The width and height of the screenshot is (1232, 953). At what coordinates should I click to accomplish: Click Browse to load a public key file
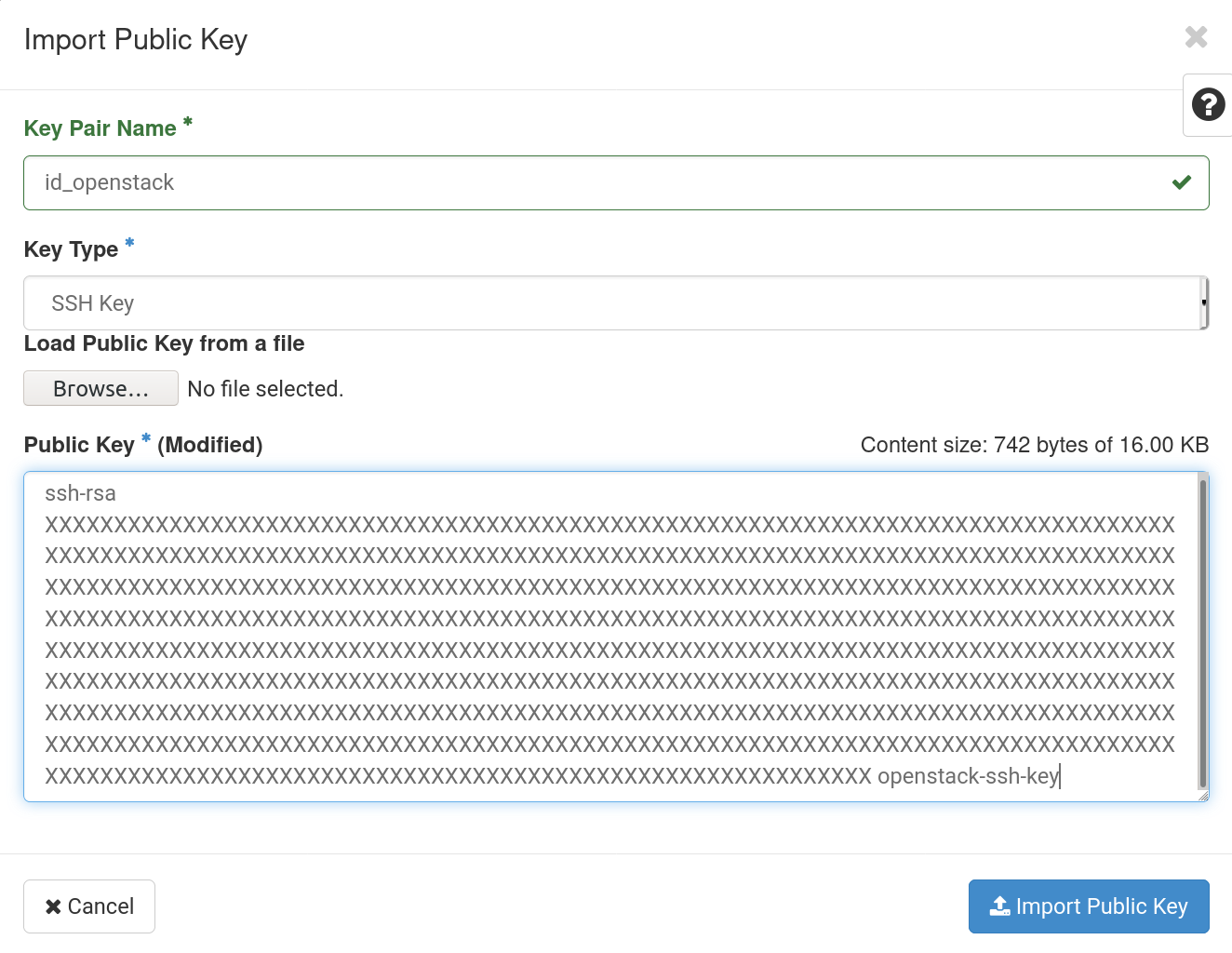(100, 388)
